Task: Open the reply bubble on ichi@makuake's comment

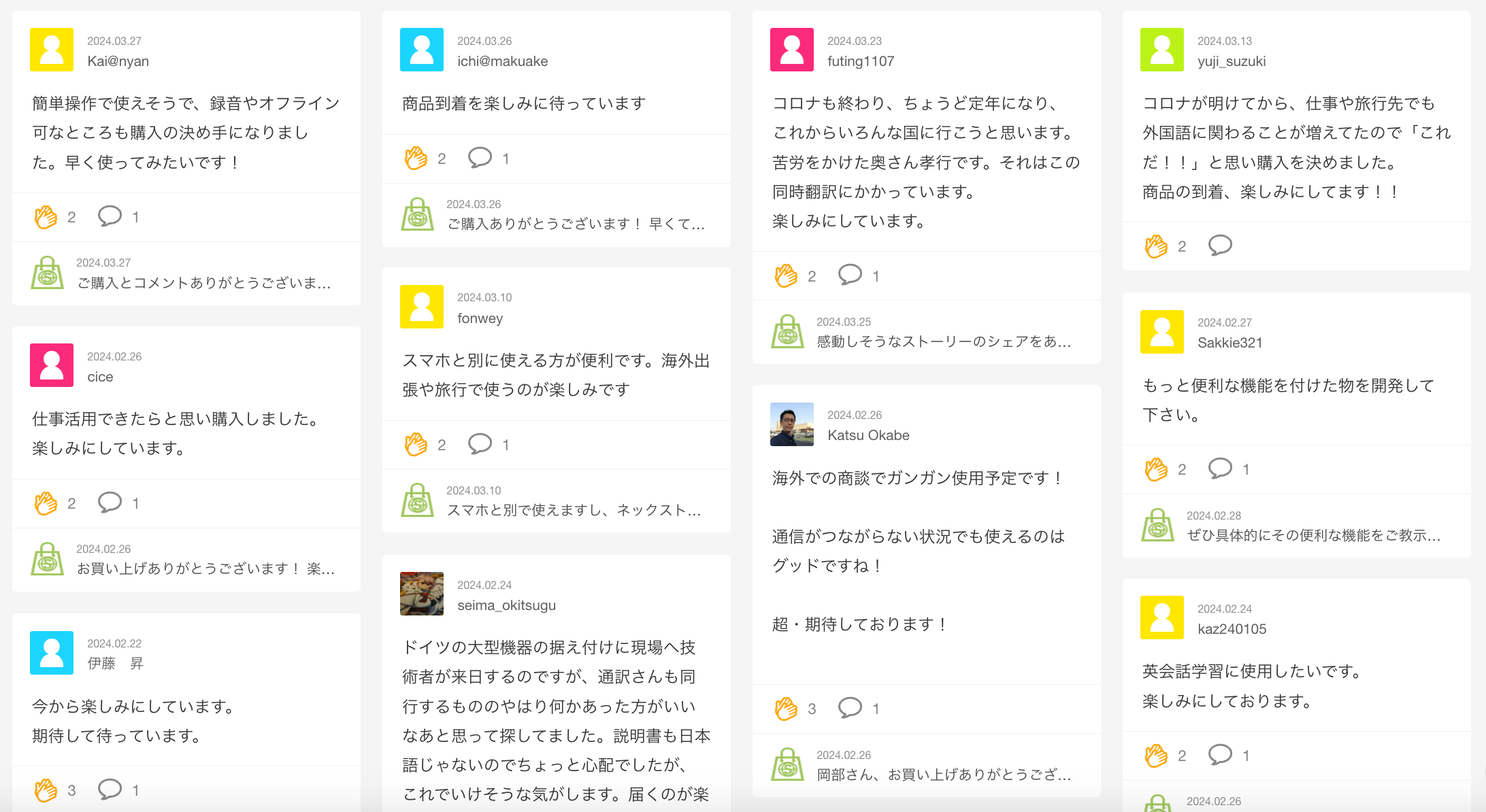Action: point(480,158)
